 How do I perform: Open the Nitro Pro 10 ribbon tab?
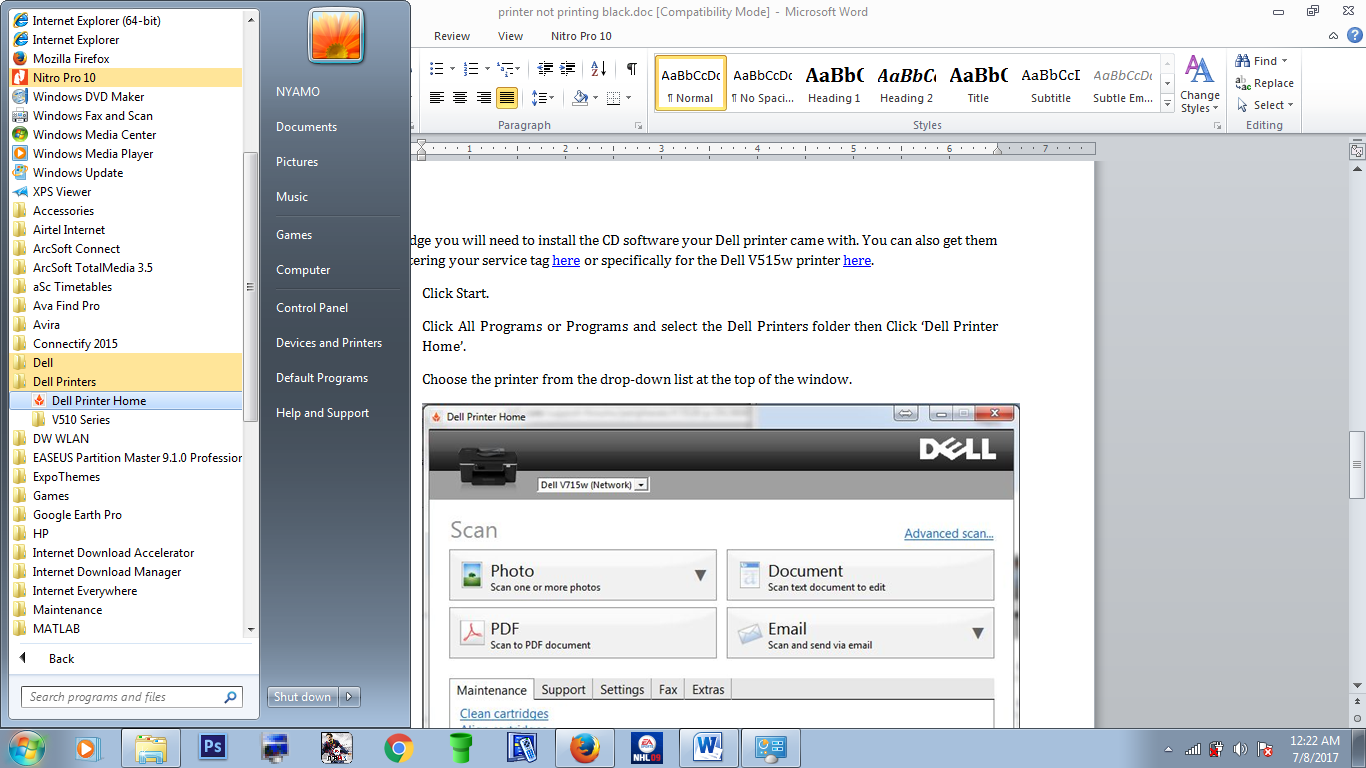pyautogui.click(x=581, y=36)
